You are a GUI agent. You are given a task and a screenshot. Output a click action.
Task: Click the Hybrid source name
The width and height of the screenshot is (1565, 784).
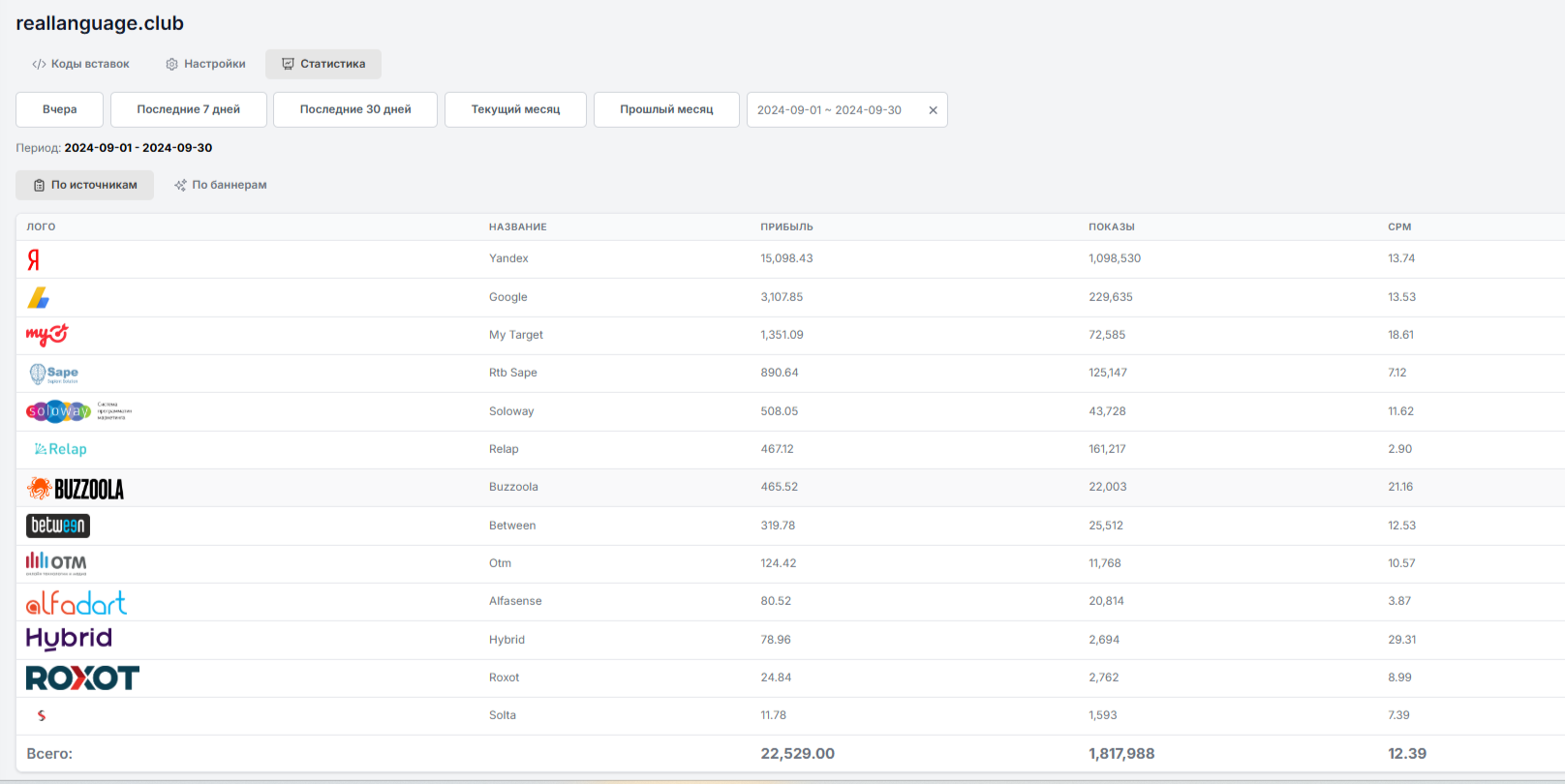pos(506,640)
